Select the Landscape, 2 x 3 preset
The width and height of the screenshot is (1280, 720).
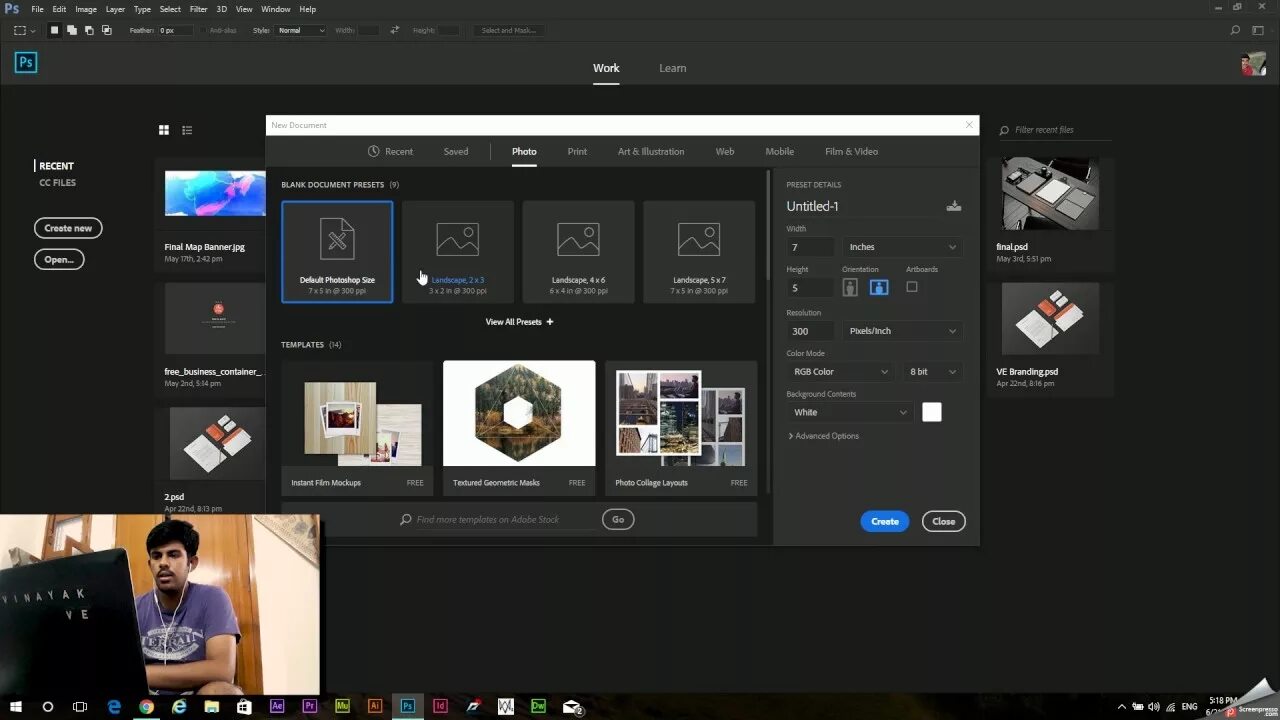pos(458,252)
